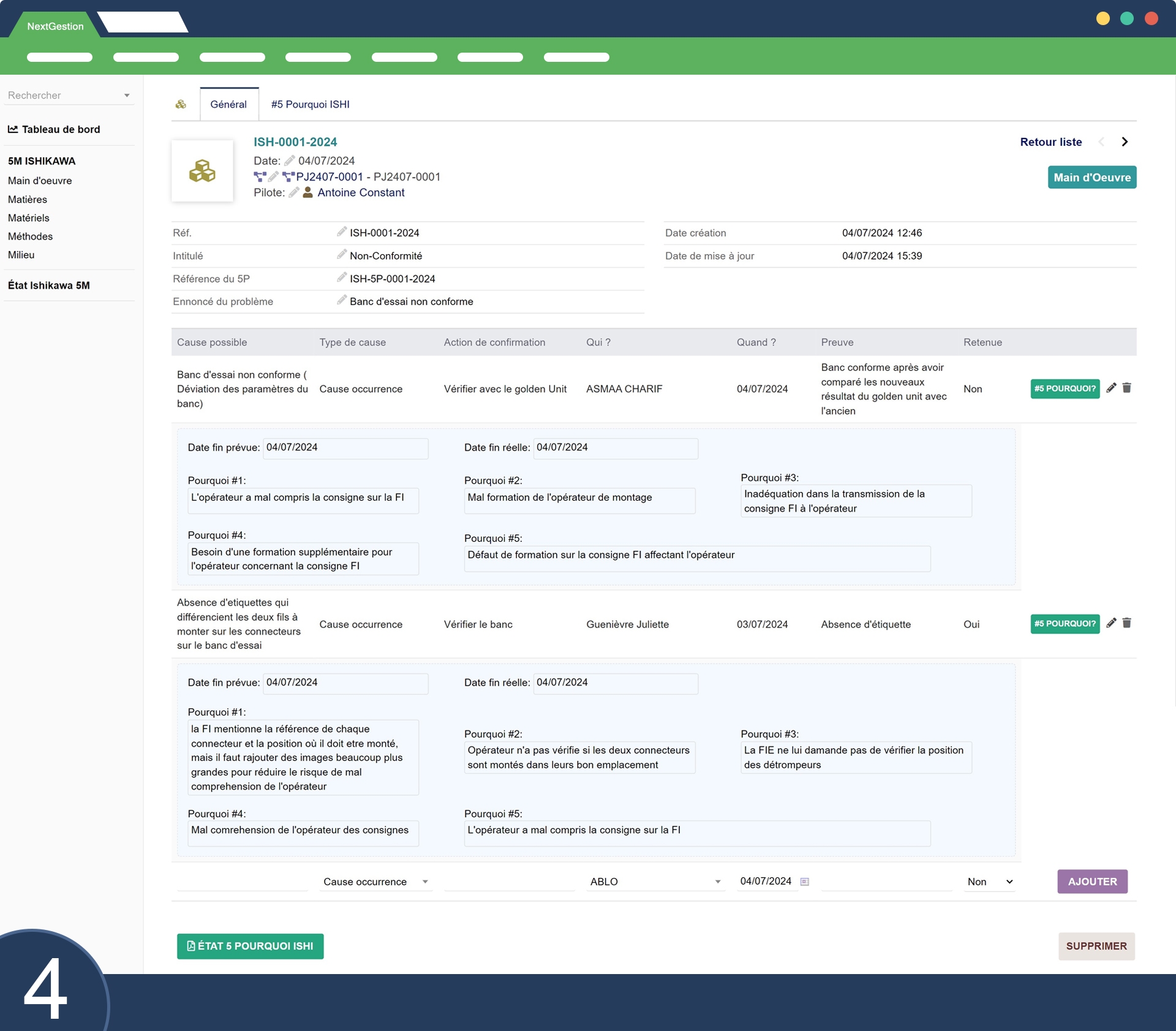Click the edit pencil beside the Date field
This screenshot has width=1176, height=1031.
coord(290,160)
